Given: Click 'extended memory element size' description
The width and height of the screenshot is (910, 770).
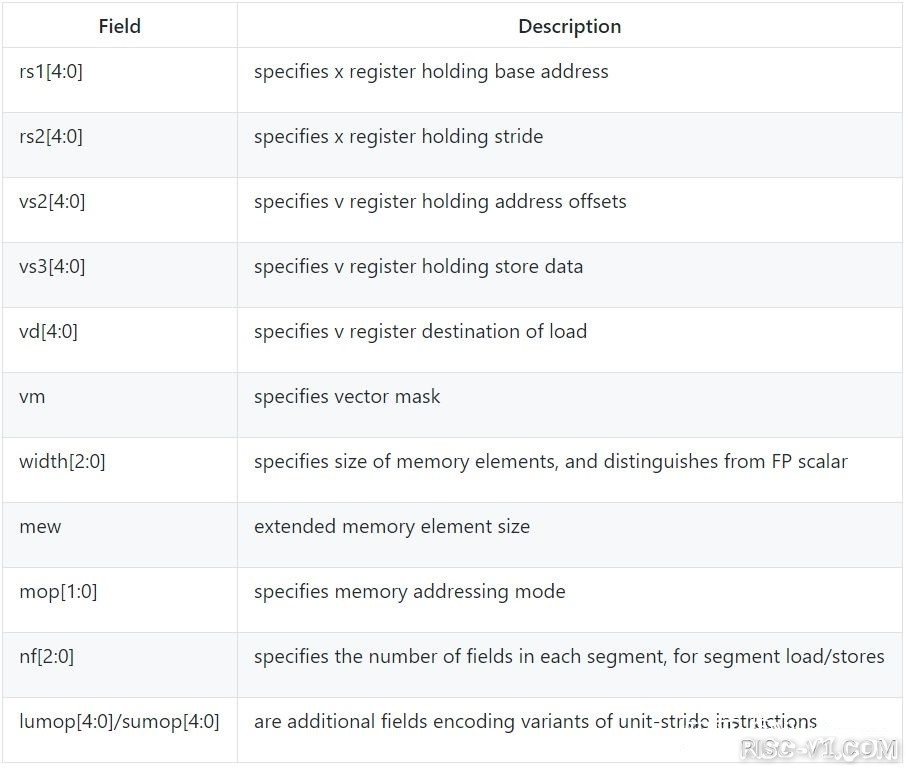Looking at the screenshot, I should [x=392, y=526].
